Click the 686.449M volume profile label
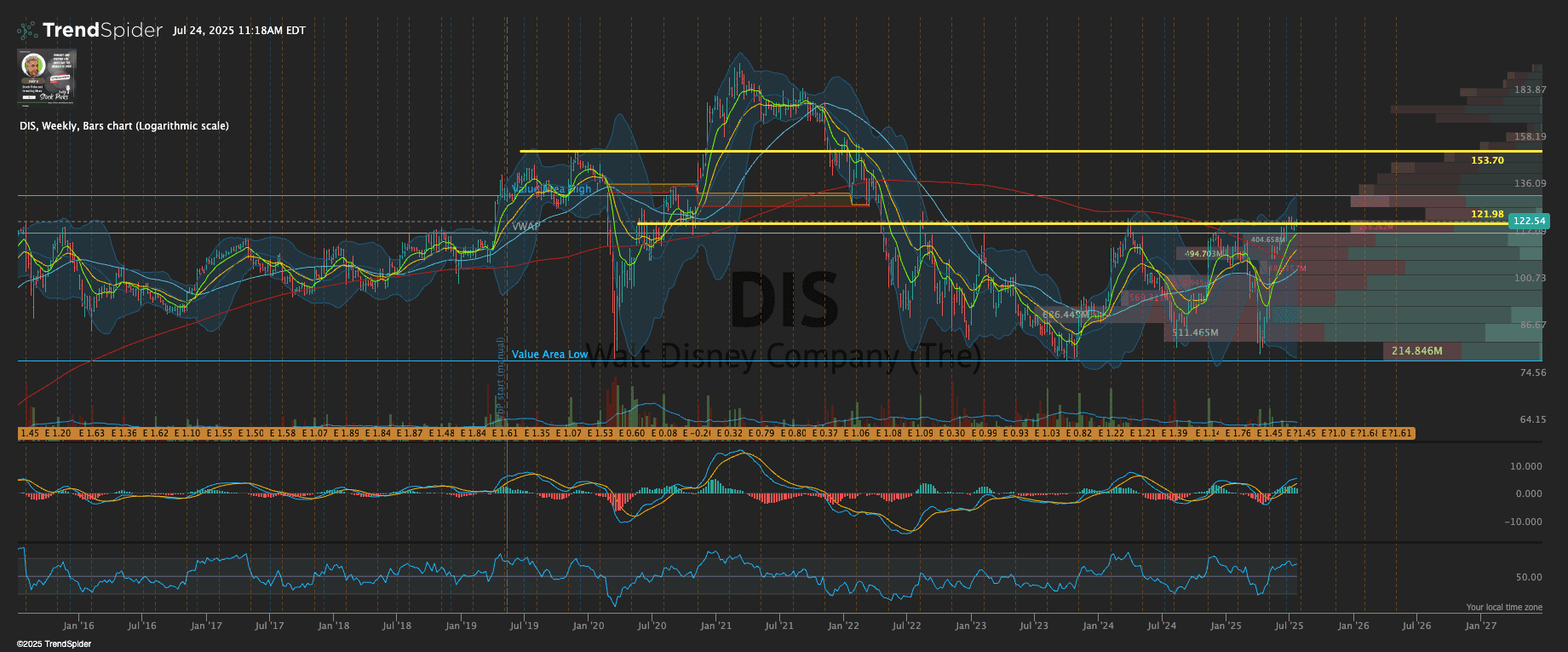1568x652 pixels. click(1066, 314)
